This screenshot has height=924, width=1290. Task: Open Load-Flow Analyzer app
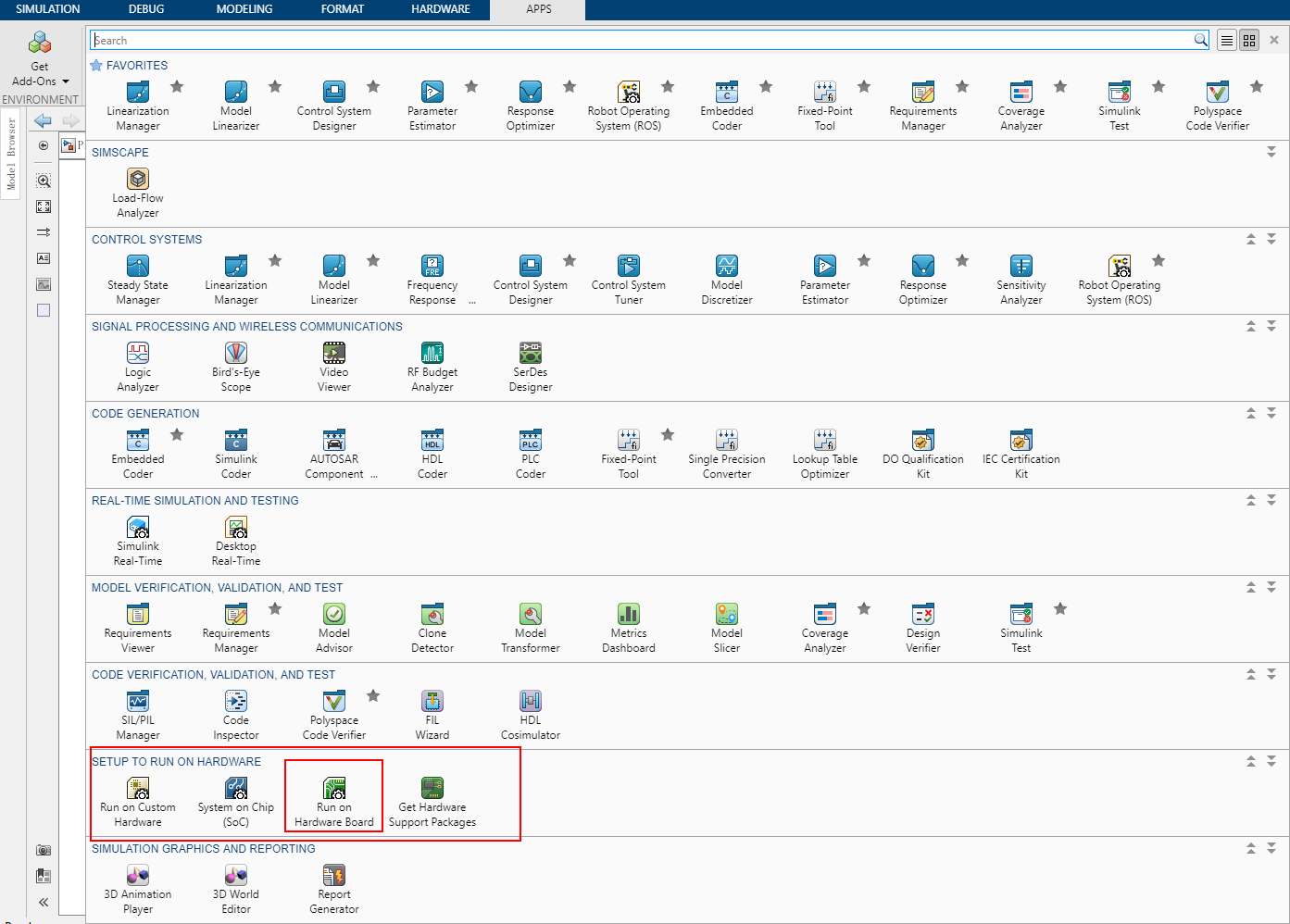[138, 193]
